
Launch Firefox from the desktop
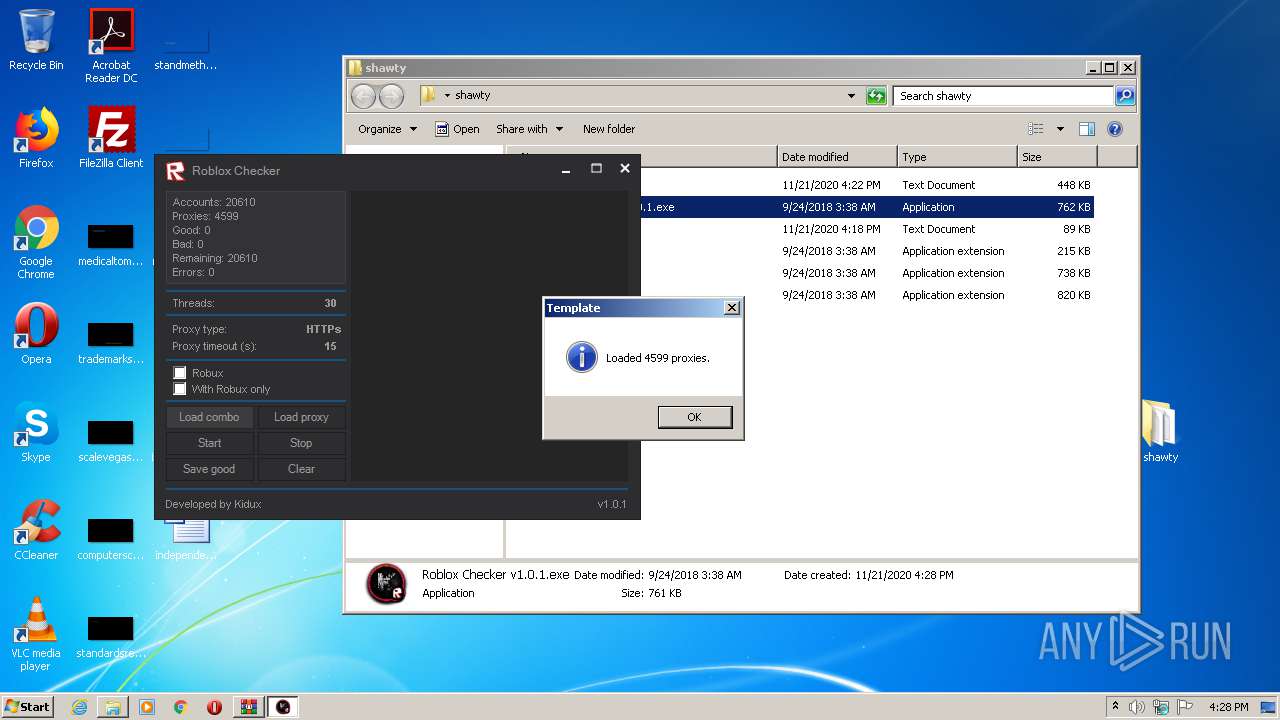tap(36, 138)
